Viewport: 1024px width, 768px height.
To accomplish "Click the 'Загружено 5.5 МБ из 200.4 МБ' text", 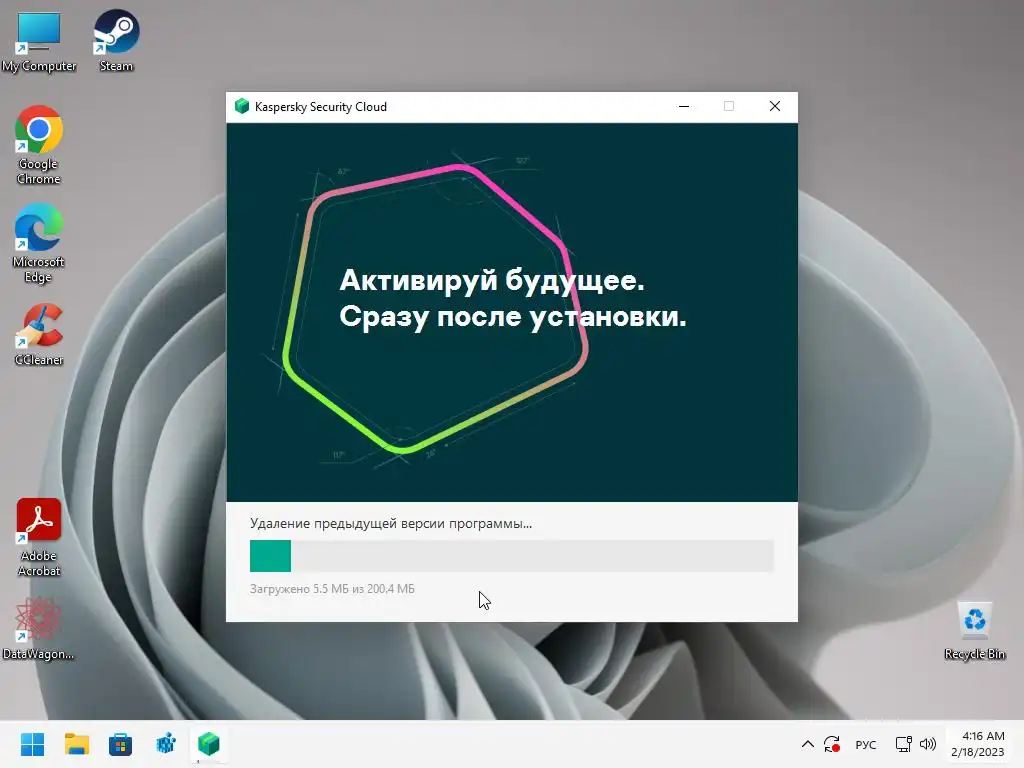I will point(332,589).
